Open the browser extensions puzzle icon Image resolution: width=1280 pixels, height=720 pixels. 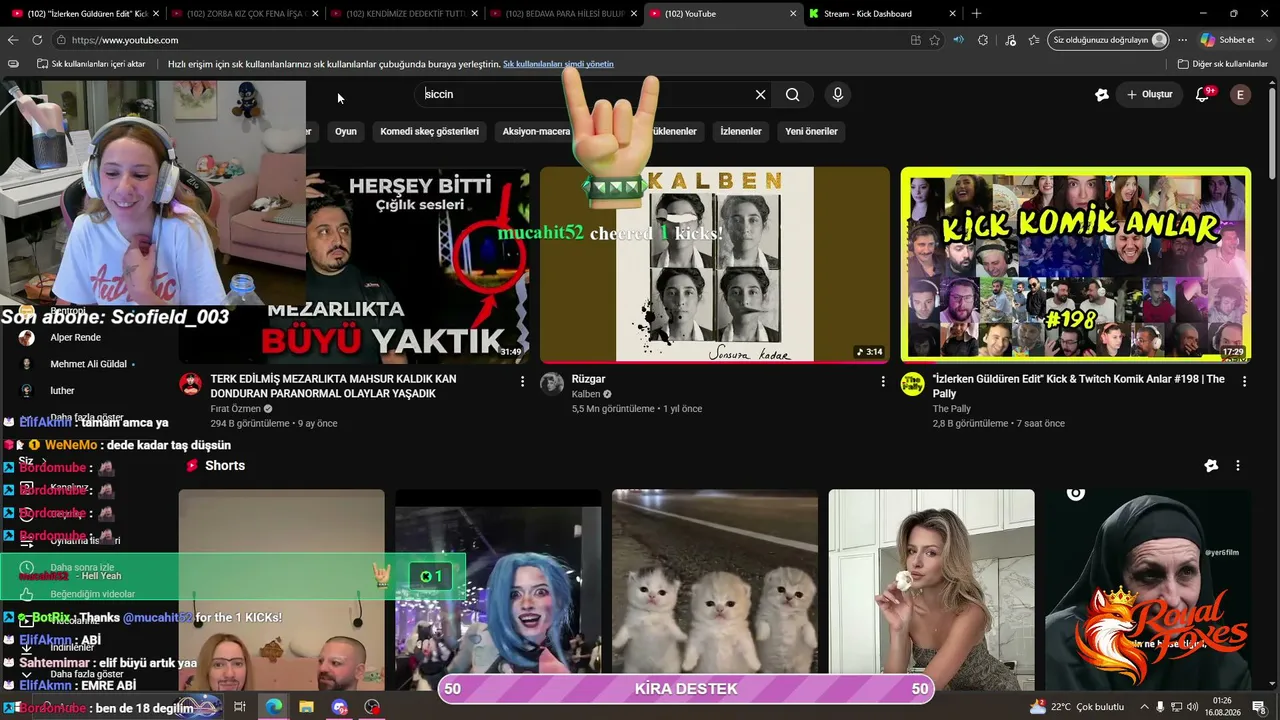pyautogui.click(x=983, y=40)
